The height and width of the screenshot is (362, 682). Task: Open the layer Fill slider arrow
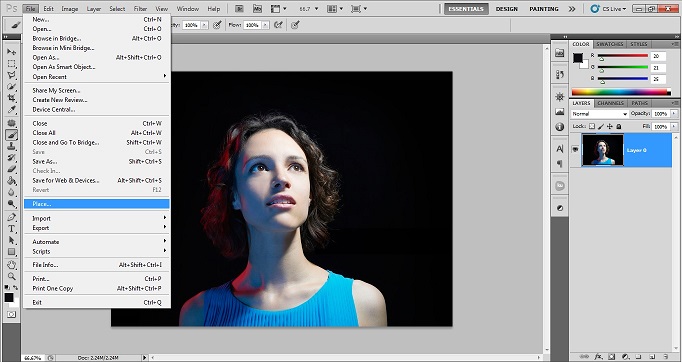(674, 126)
